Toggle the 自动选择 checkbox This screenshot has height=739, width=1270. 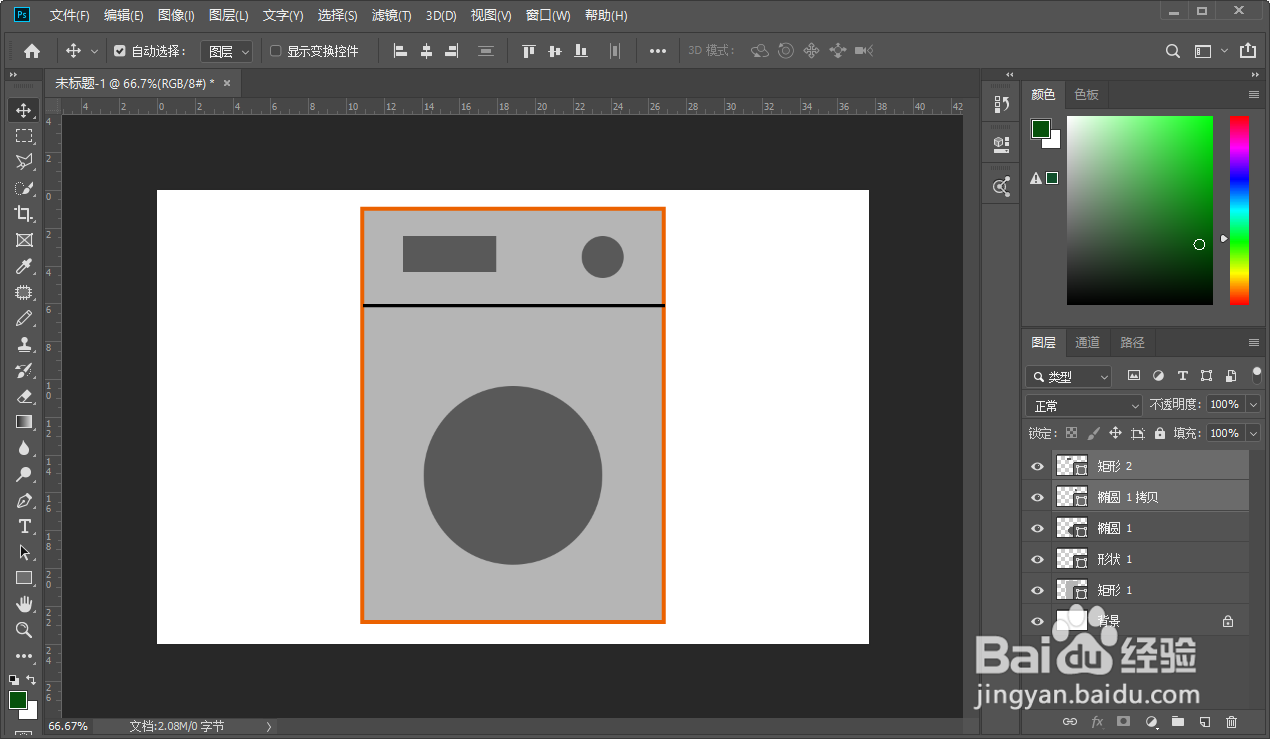(x=120, y=51)
